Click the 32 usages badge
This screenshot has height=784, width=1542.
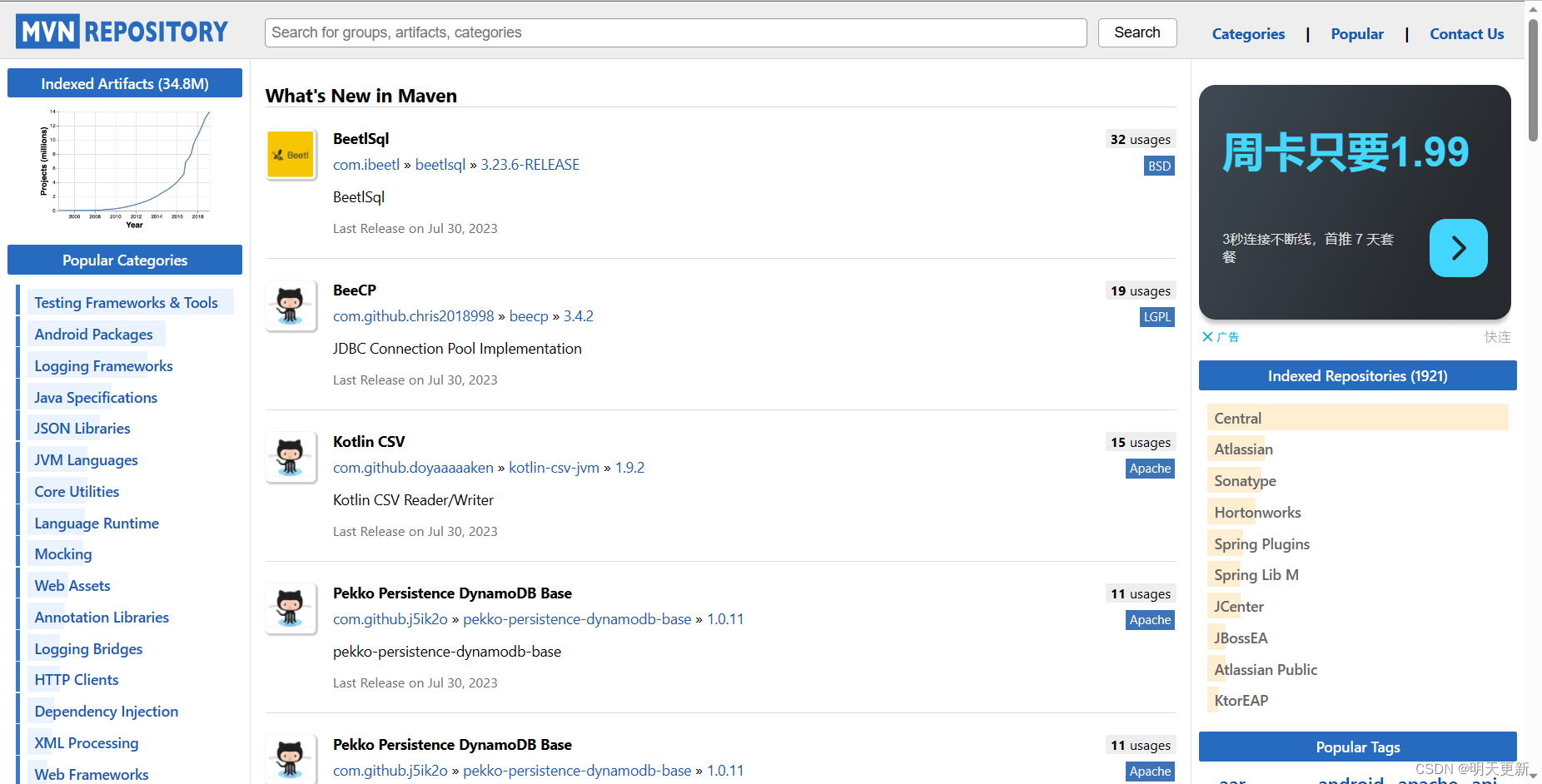click(1141, 140)
